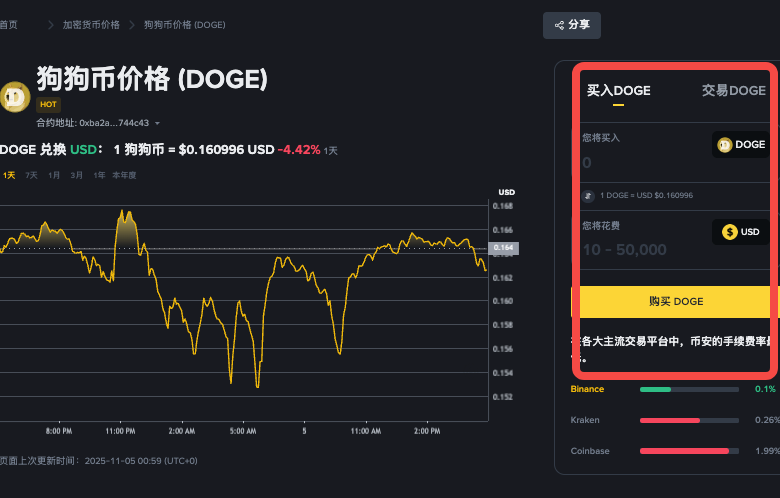The image size is (780, 498).
Task: Click the share icon button
Action: pos(572,25)
